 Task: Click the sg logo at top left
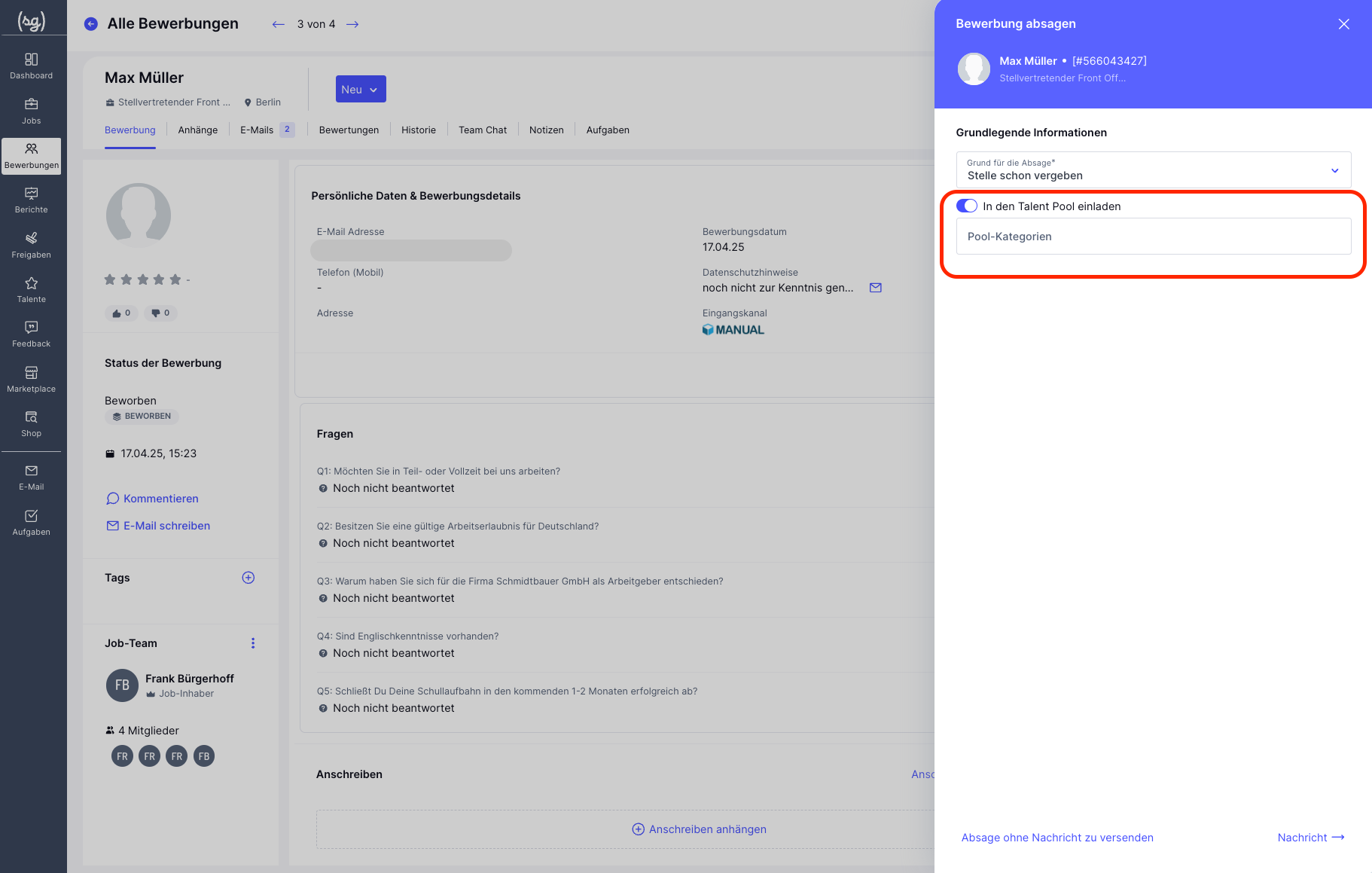click(32, 21)
